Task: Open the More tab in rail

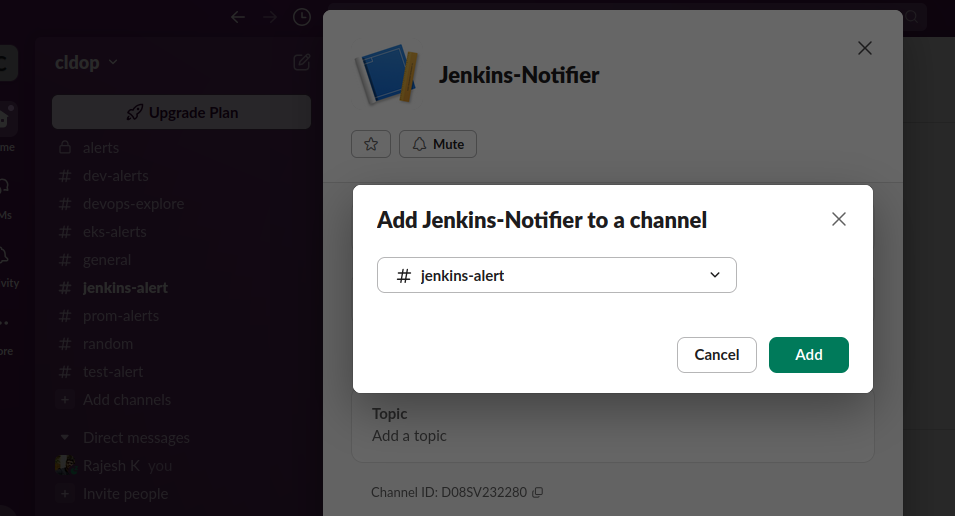Action: coord(6,334)
